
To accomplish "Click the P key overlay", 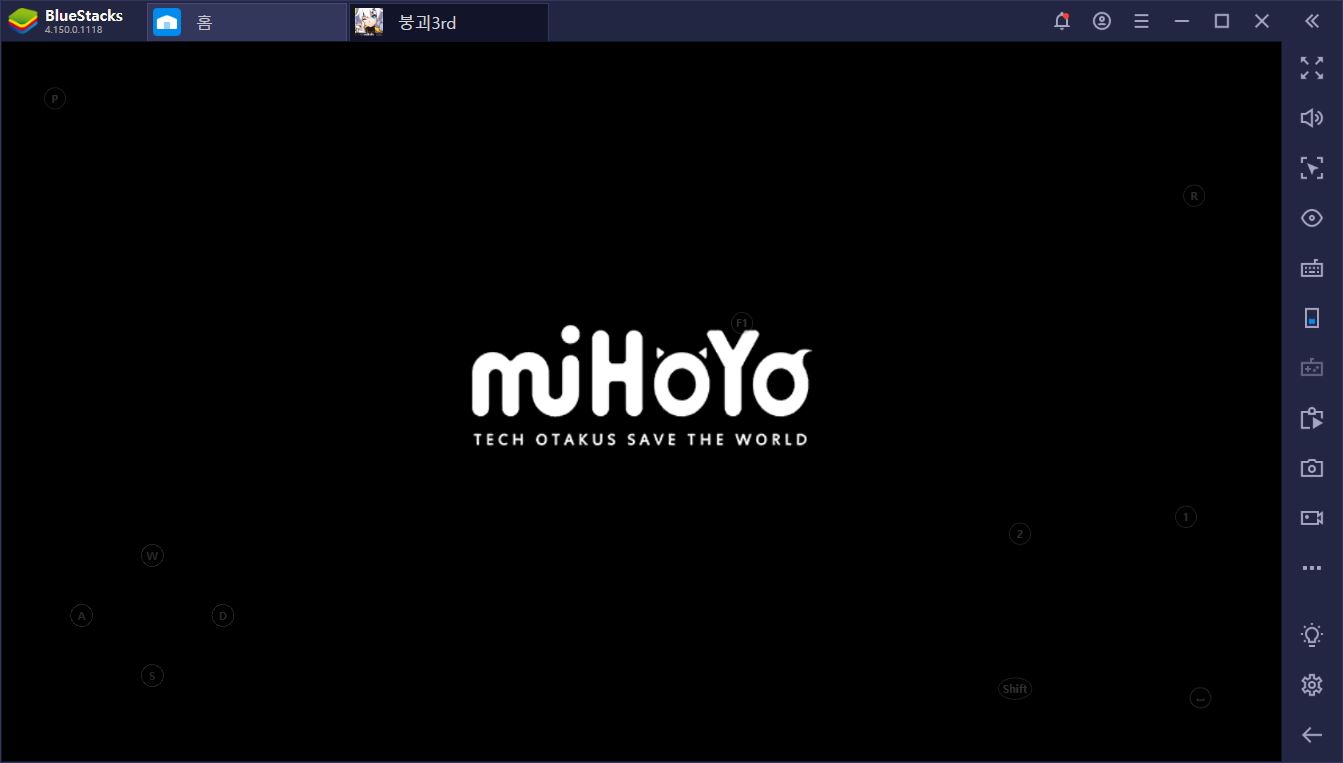I will 55,98.
